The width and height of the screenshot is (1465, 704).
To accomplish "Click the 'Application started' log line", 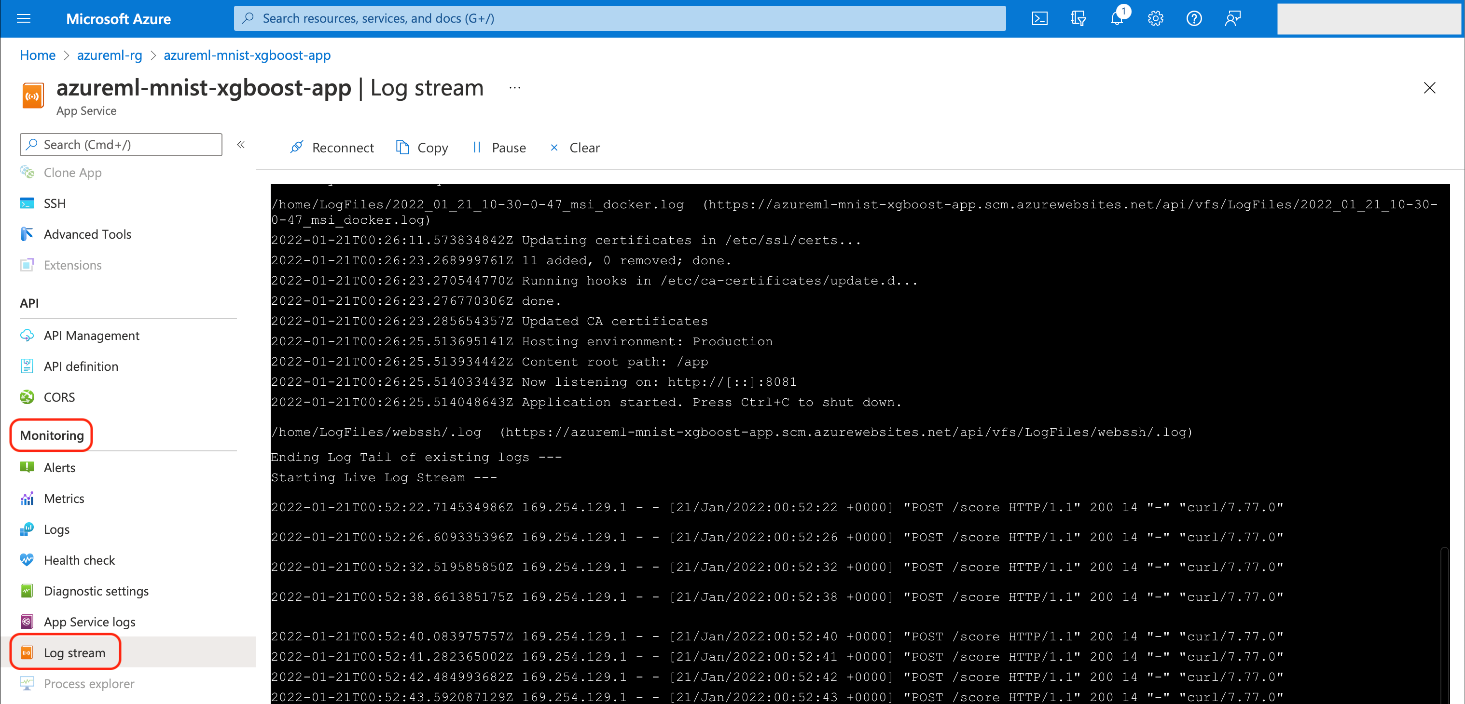I will point(586,402).
